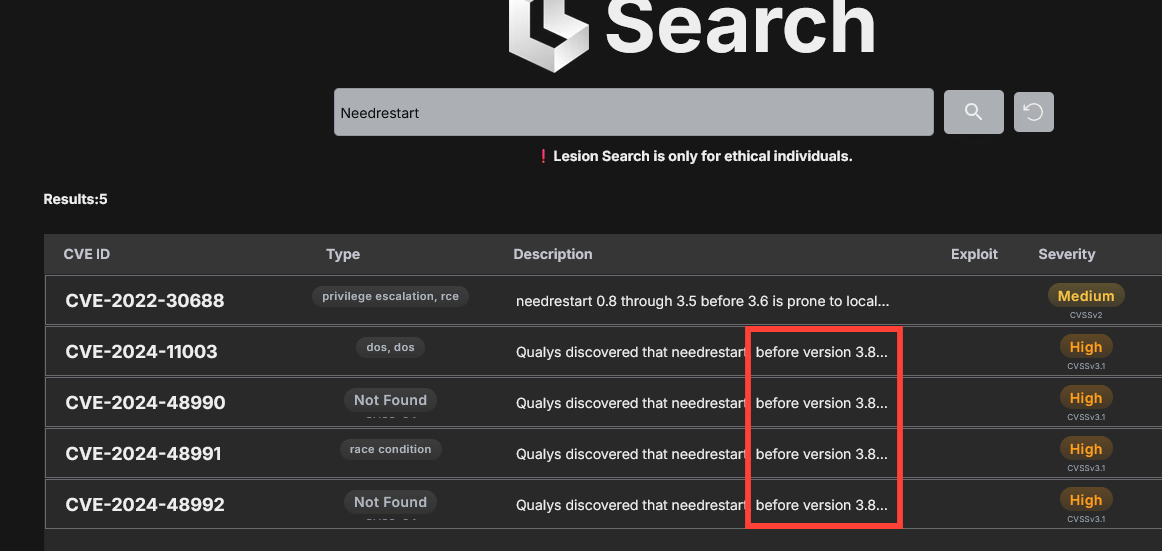1162x551 pixels.
Task: Open the CVE-2022-30688 entry
Action: 145,300
